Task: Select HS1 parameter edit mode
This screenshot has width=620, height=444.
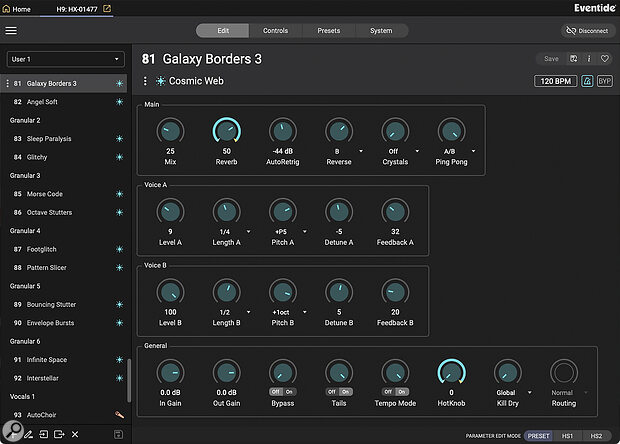Action: pos(567,436)
